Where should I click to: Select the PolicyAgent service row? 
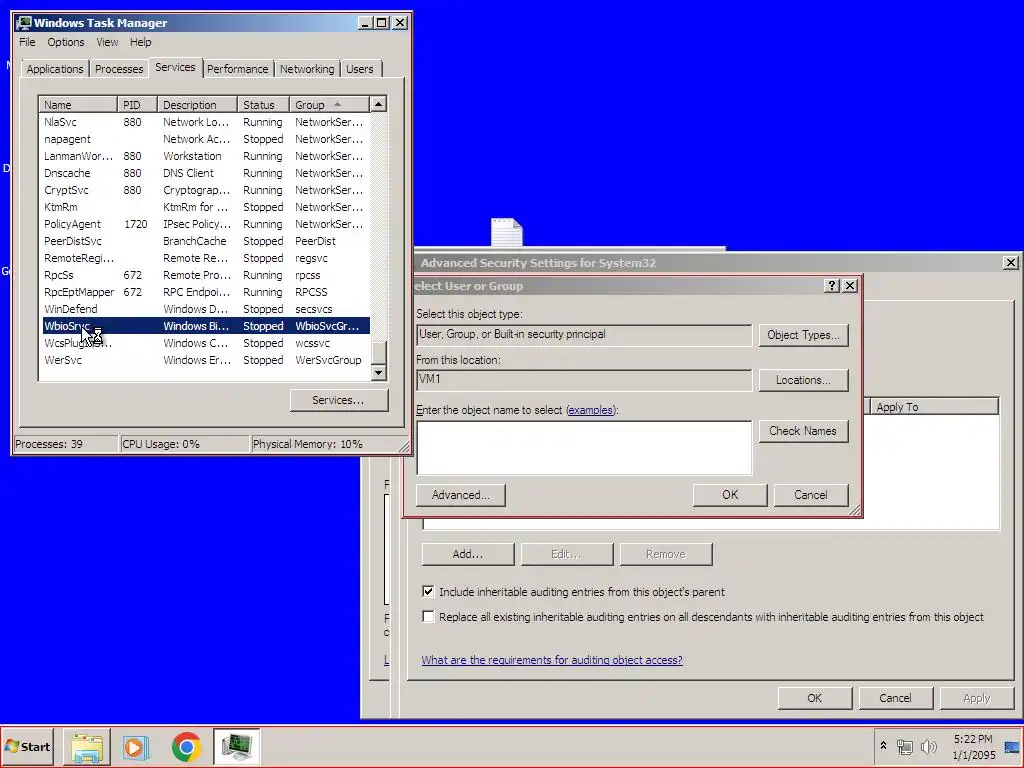click(x=206, y=224)
